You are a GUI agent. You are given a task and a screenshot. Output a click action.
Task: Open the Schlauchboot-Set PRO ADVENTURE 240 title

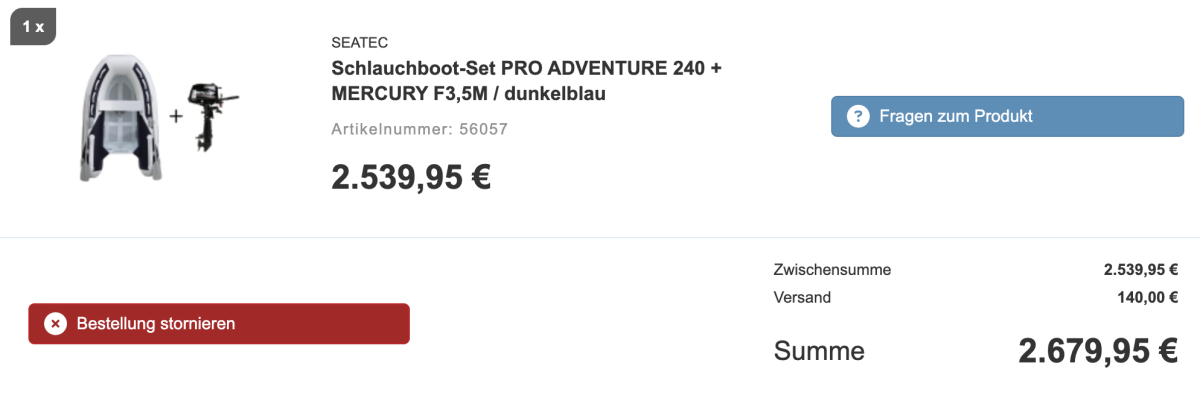coord(526,69)
